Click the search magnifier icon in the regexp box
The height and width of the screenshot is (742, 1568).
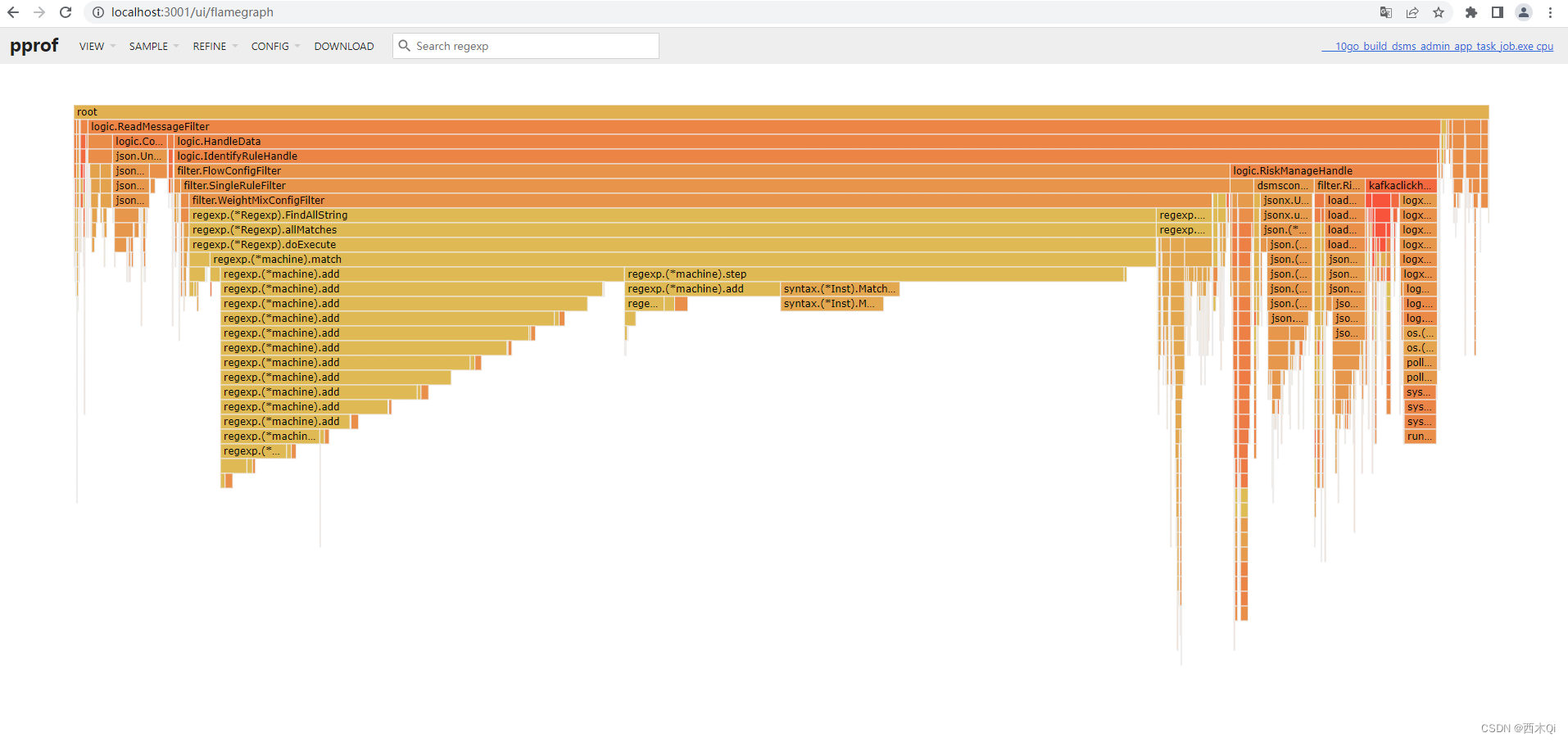pyautogui.click(x=405, y=46)
